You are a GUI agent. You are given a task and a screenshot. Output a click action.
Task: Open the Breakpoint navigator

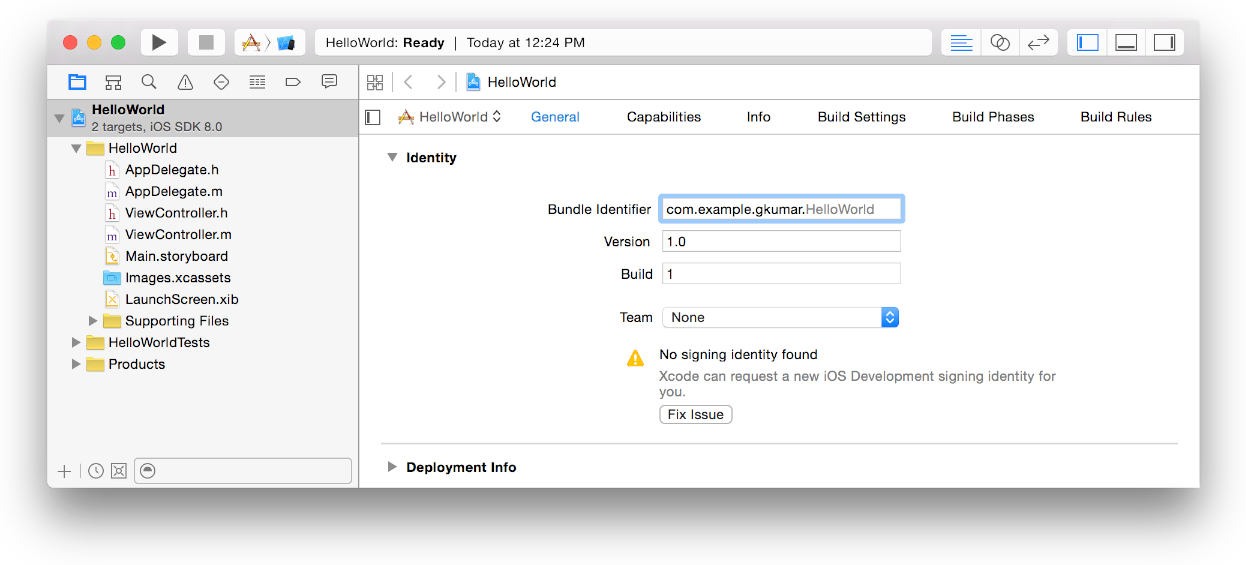(x=293, y=82)
